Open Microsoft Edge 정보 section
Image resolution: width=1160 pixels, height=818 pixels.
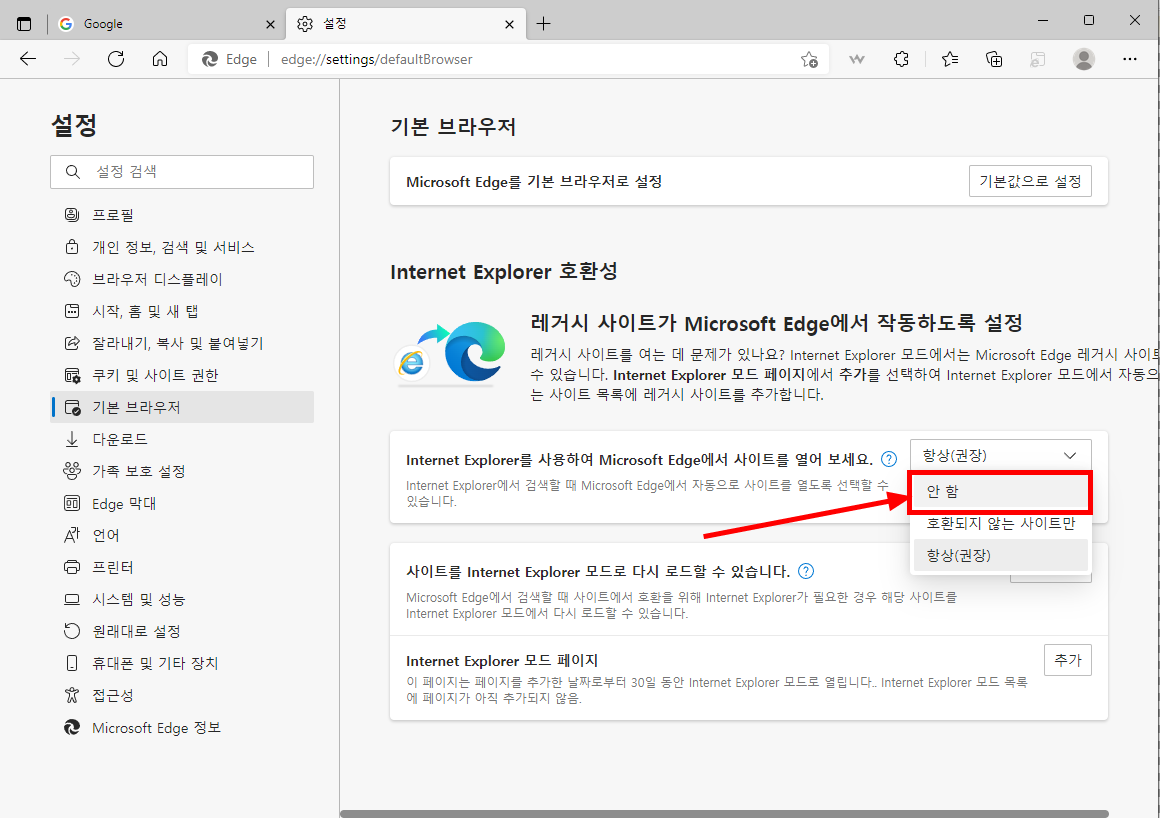(182, 728)
